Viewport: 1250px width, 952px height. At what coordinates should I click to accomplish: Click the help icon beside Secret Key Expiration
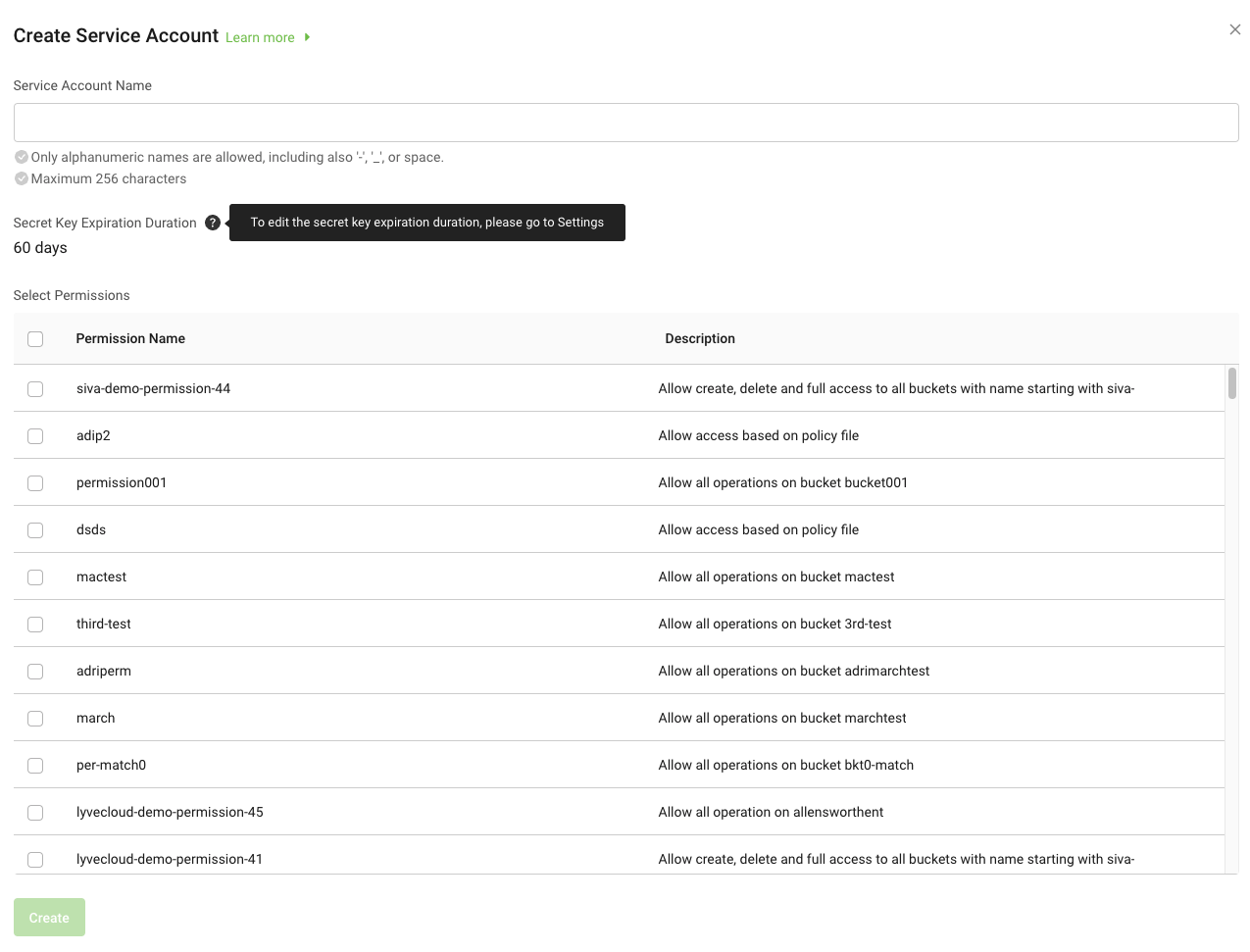click(213, 223)
